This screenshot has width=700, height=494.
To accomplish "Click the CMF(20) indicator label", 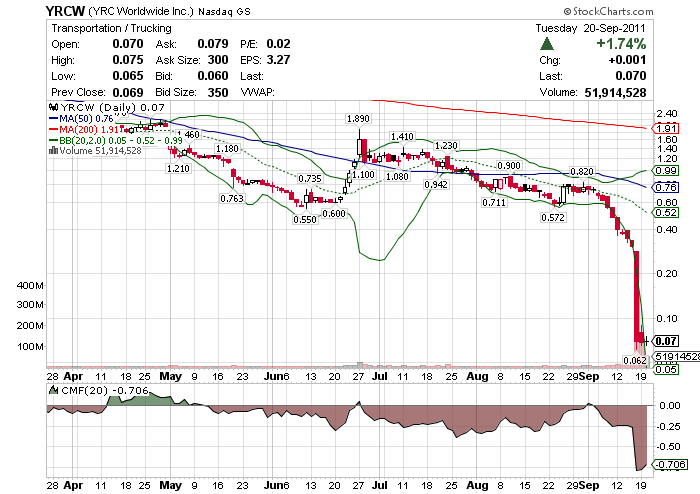I will pos(71,389).
